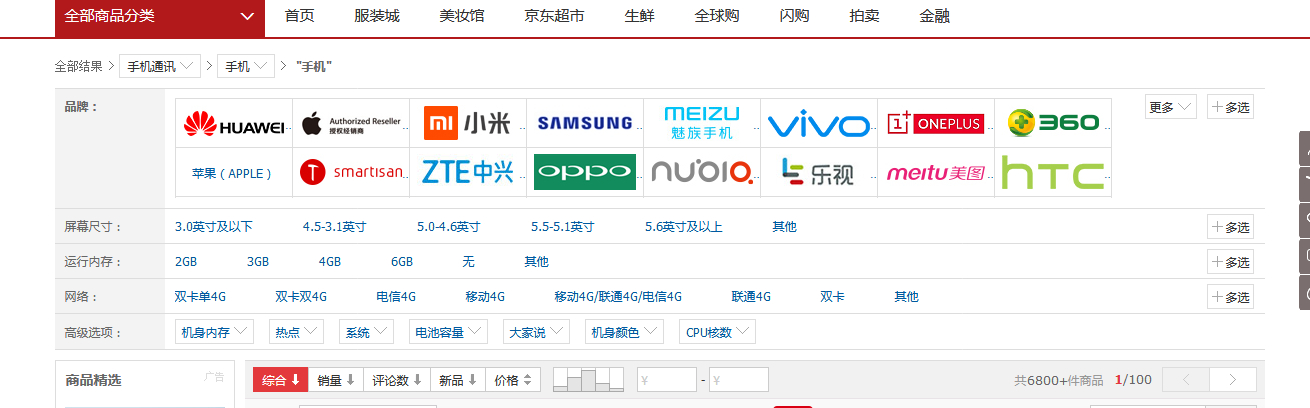
Task: Go to next results page arrow
Action: pyautogui.click(x=1232, y=380)
